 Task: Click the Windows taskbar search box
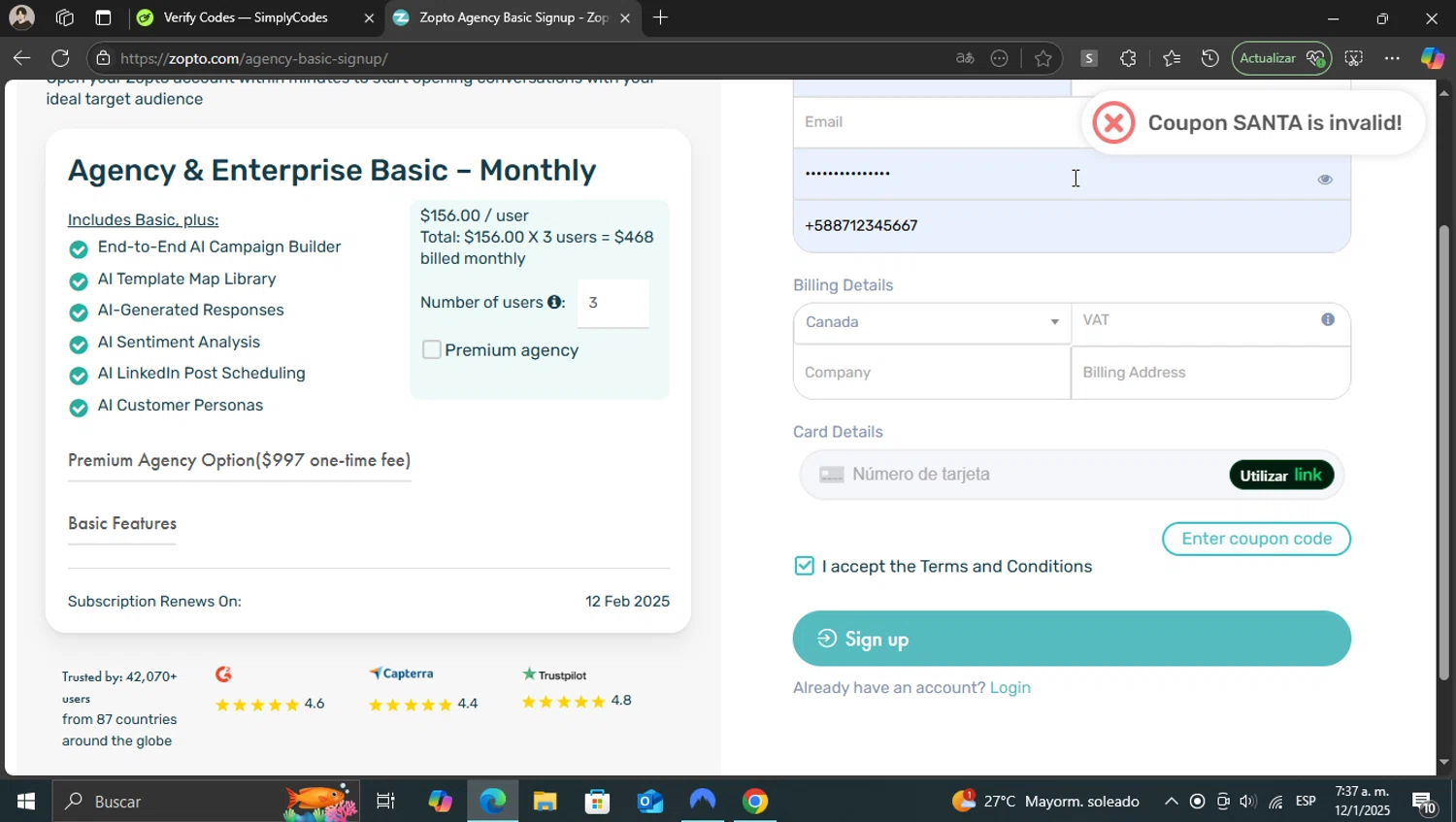tap(206, 802)
